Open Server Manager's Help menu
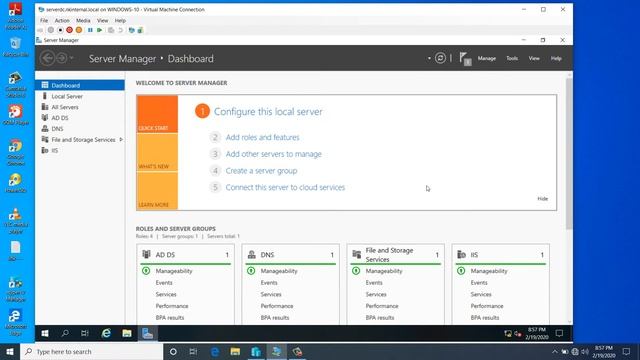The width and height of the screenshot is (640, 360). point(556,58)
